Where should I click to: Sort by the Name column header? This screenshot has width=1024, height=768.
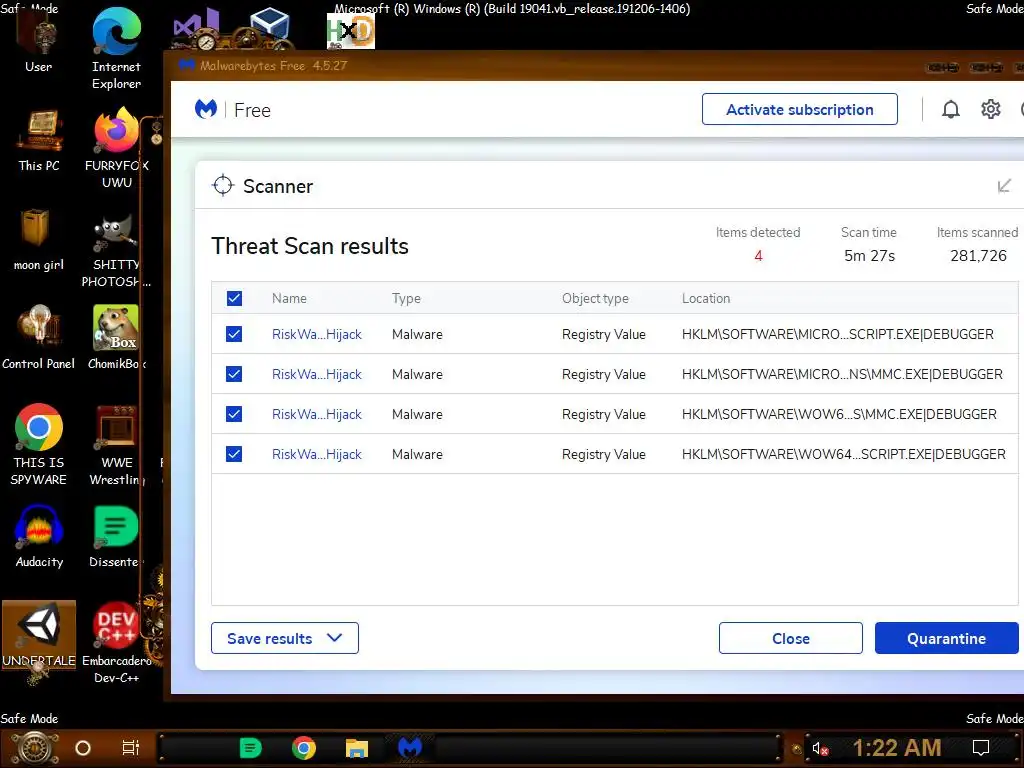pyautogui.click(x=289, y=298)
